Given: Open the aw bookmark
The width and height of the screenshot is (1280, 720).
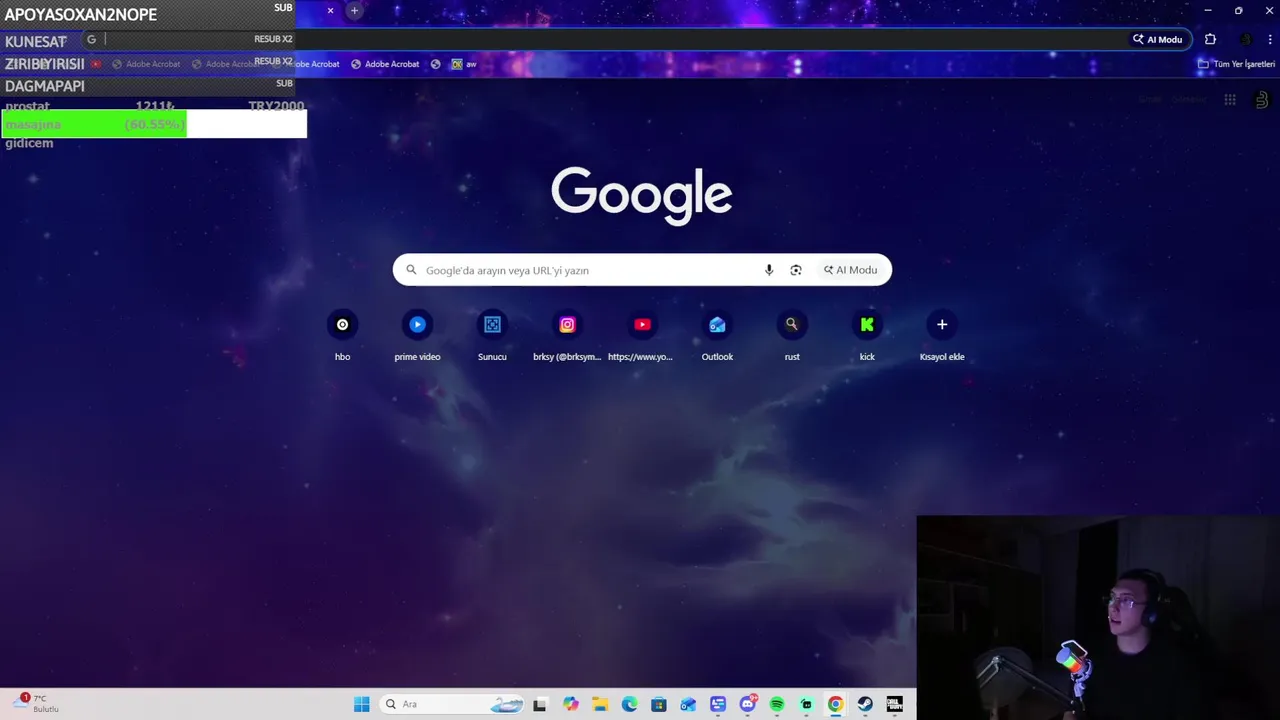Looking at the screenshot, I should tap(465, 64).
